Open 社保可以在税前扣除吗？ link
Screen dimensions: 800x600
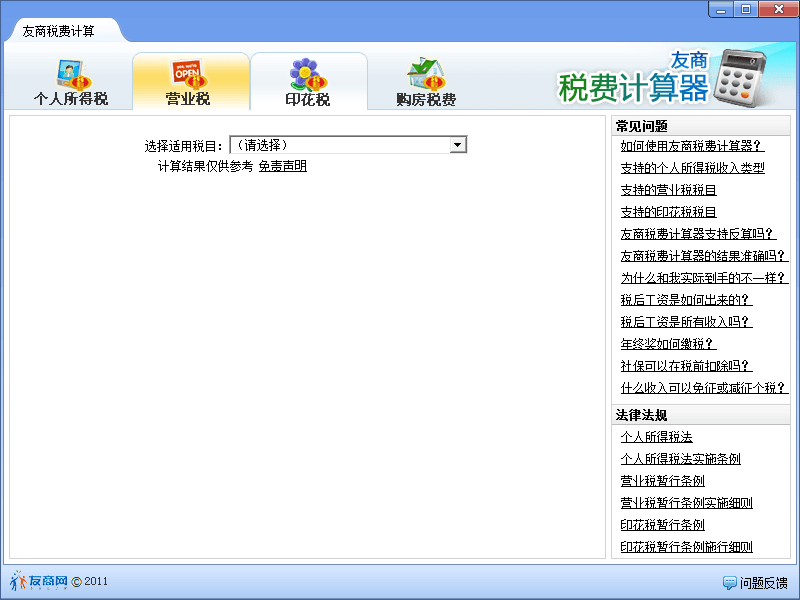[686, 365]
